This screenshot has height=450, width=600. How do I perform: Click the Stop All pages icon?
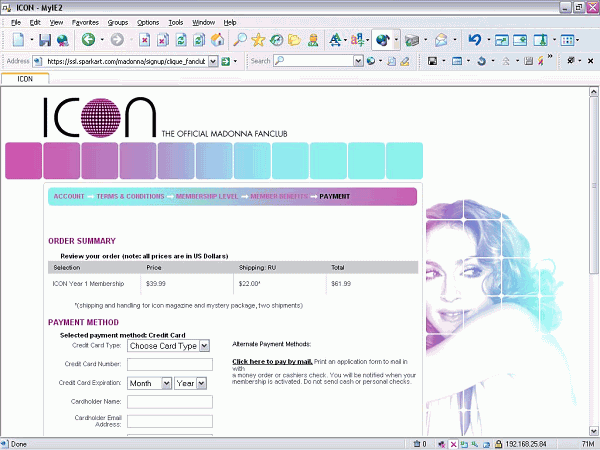(x=163, y=40)
